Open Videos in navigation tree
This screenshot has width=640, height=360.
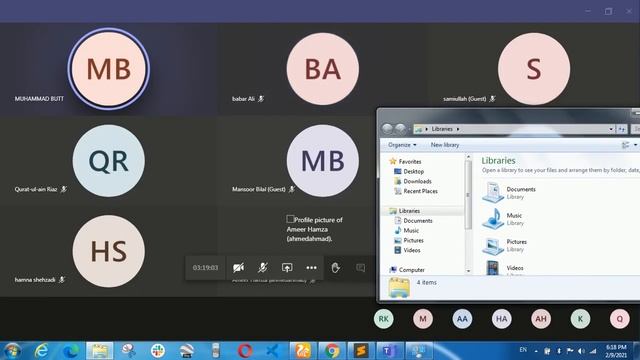tap(407, 250)
